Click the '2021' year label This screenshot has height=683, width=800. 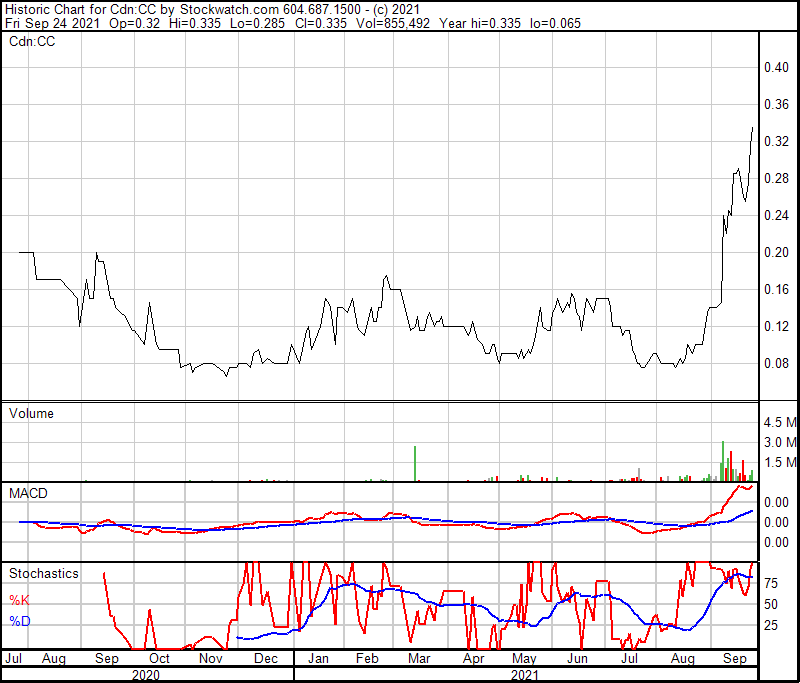click(x=525, y=675)
